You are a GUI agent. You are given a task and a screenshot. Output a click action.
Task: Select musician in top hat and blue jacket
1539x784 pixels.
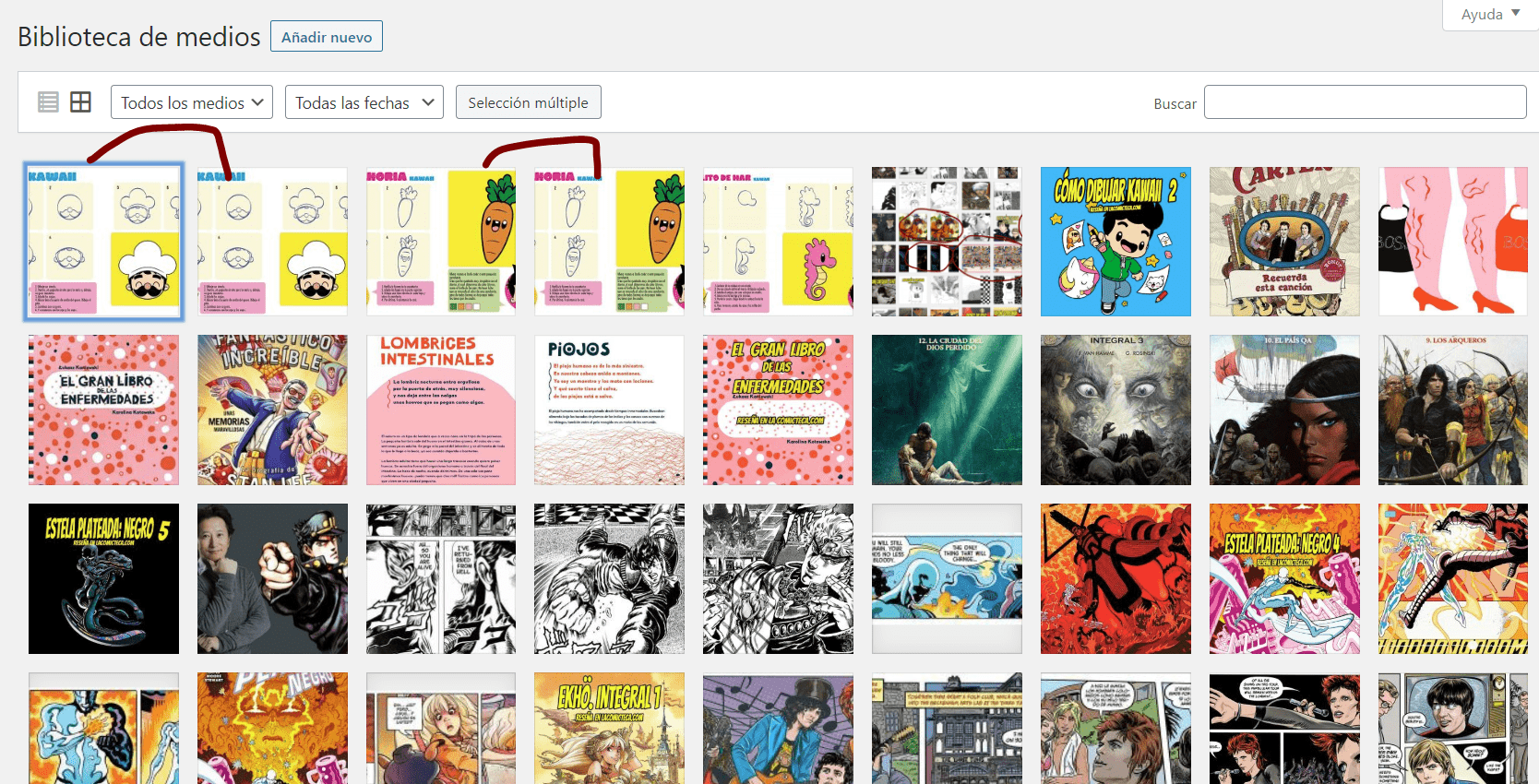pyautogui.click(x=778, y=729)
